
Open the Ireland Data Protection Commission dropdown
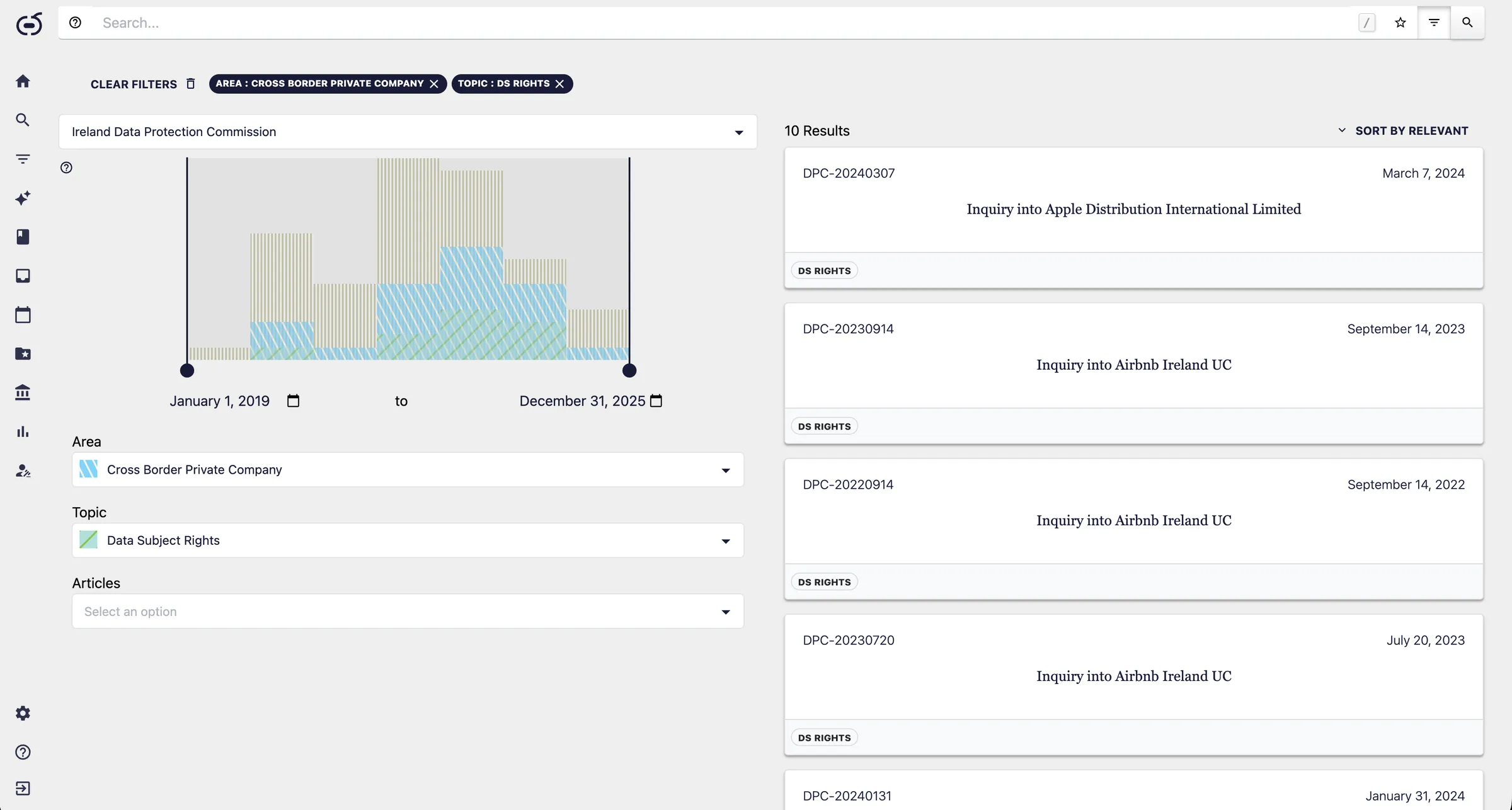coord(408,132)
